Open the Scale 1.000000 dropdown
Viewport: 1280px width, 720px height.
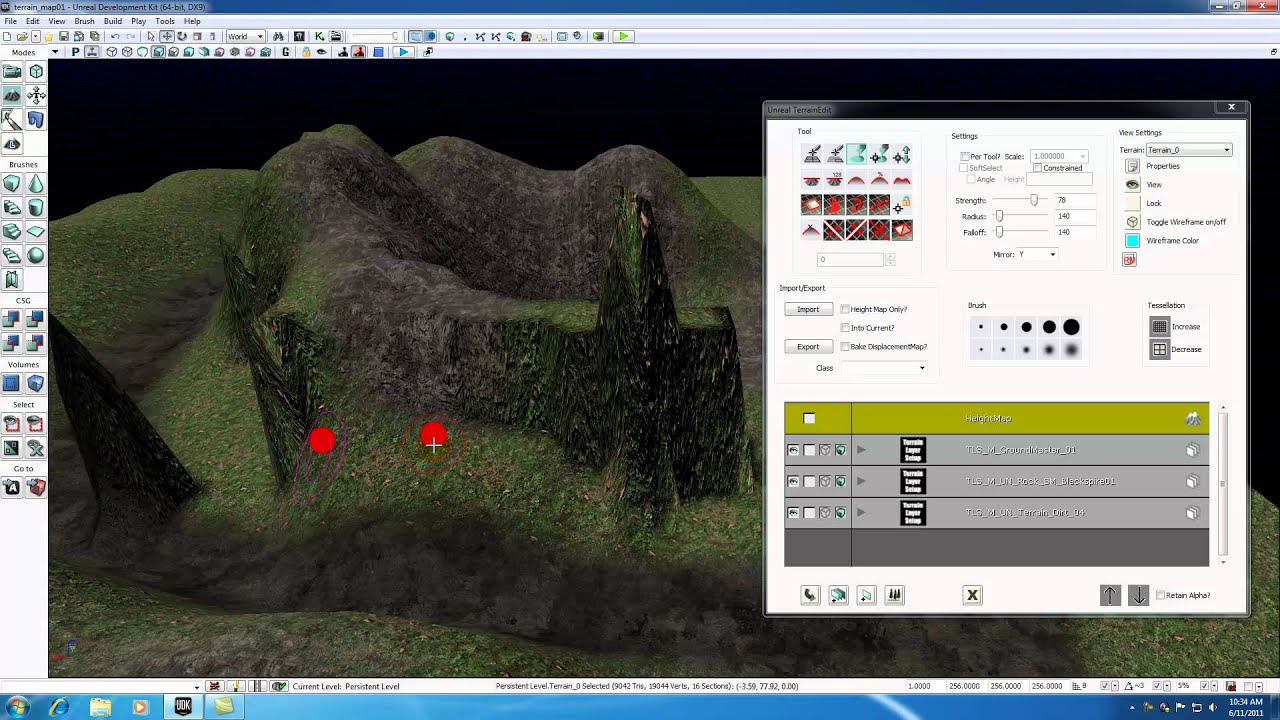(x=1059, y=157)
